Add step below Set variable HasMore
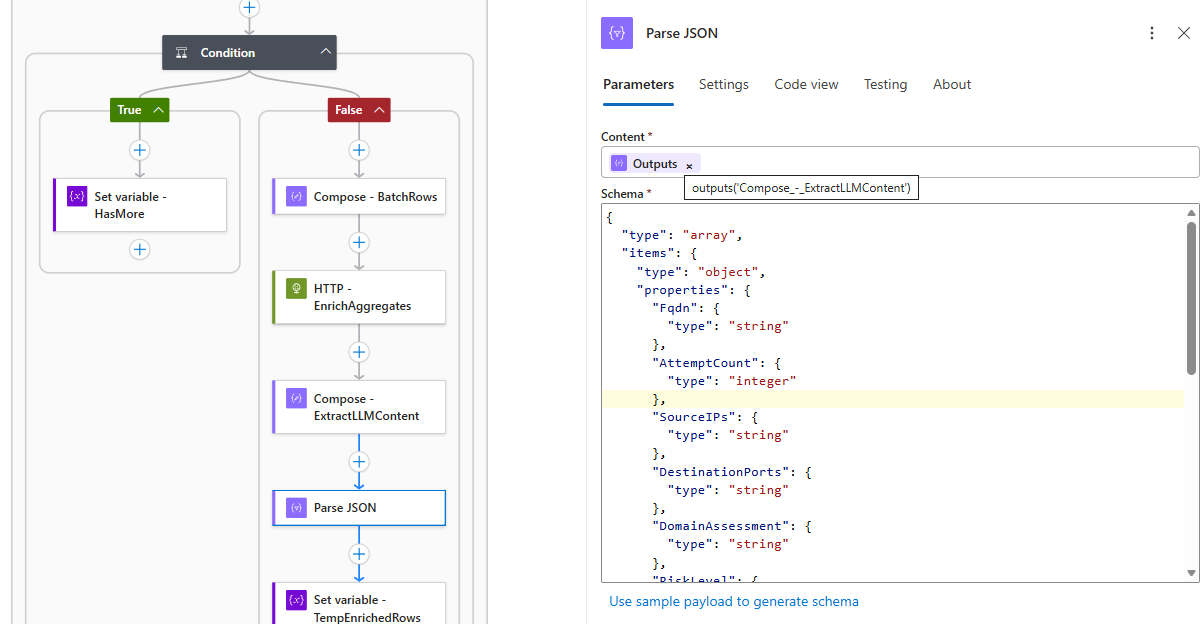This screenshot has height=624, width=1203. 140,250
